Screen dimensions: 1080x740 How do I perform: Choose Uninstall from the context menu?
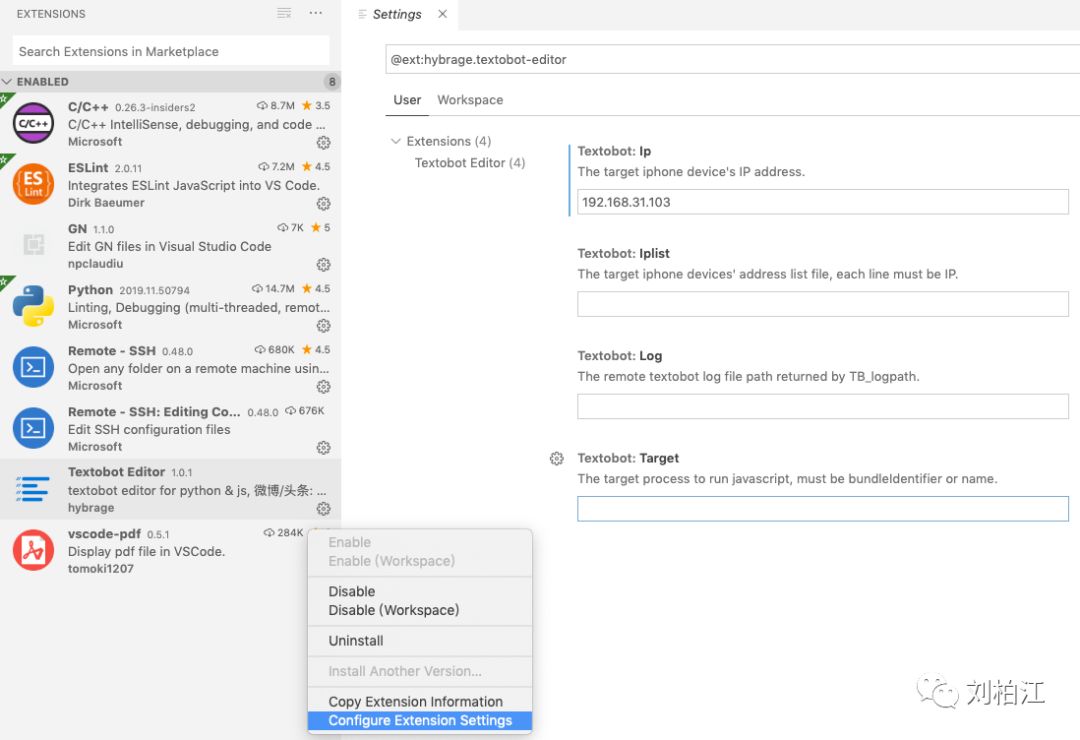pyautogui.click(x=419, y=641)
